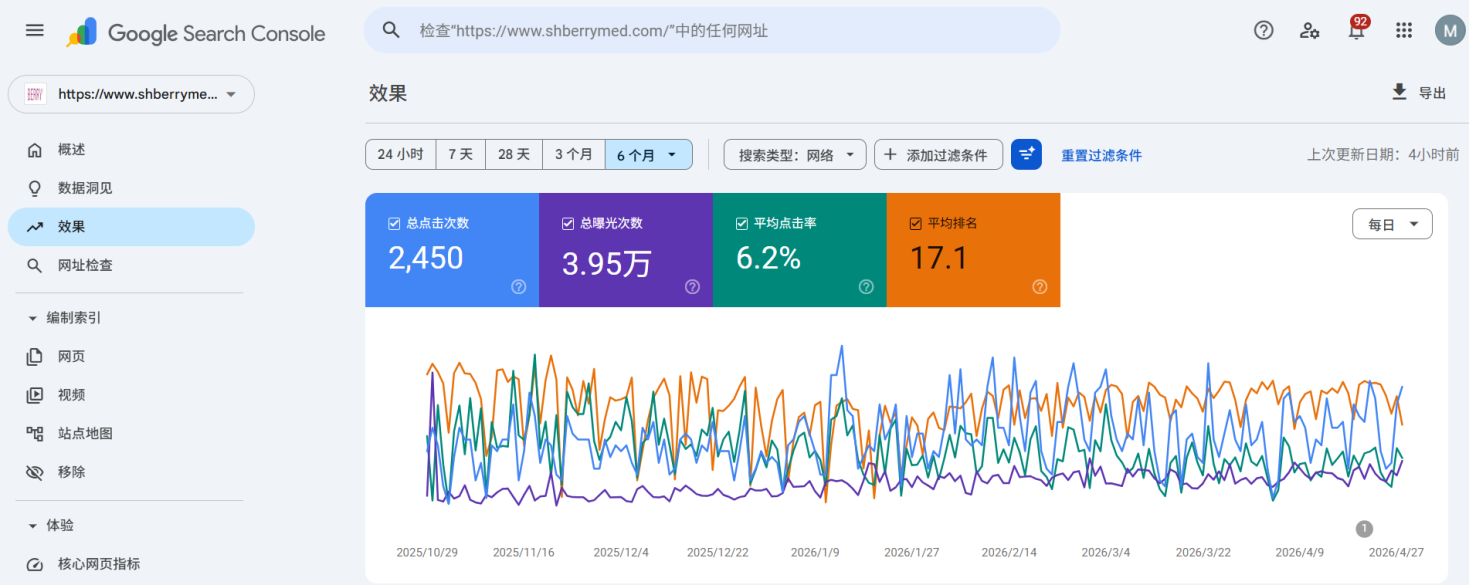Click the Google Search Console logo

click(x=196, y=33)
